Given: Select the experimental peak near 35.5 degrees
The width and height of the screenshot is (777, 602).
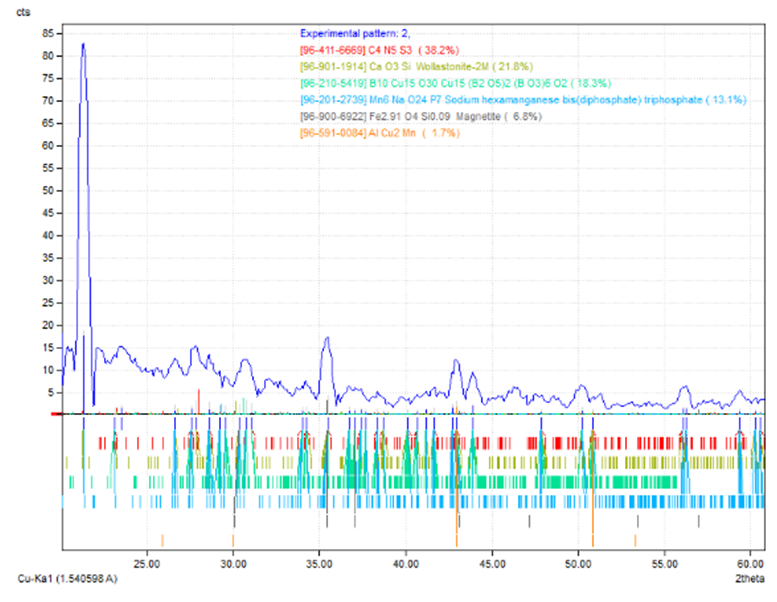Looking at the screenshot, I should click(x=326, y=340).
